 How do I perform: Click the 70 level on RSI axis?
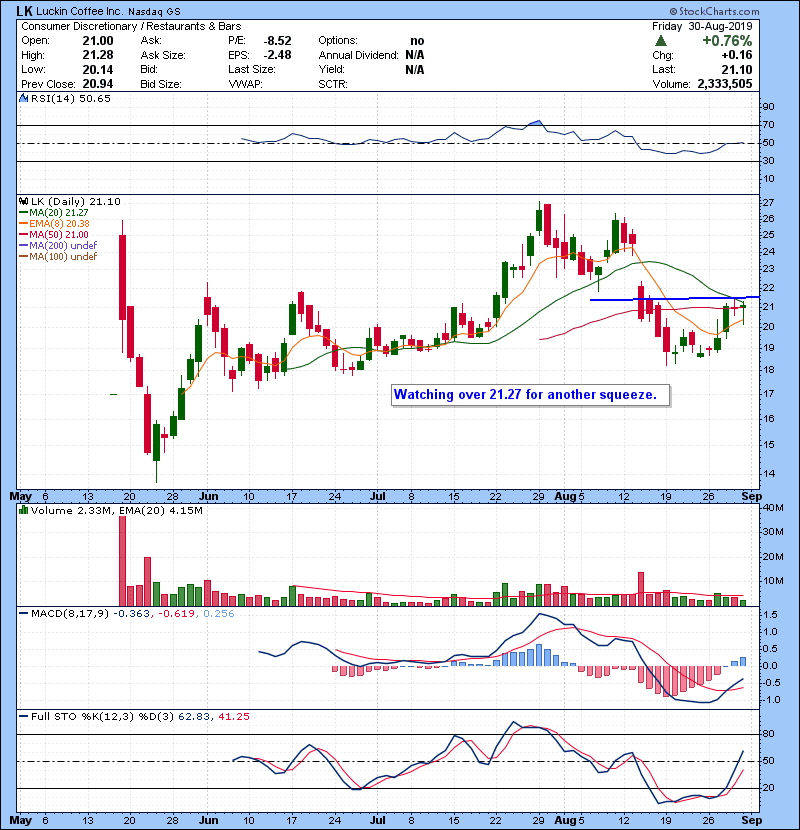pyautogui.click(x=768, y=125)
